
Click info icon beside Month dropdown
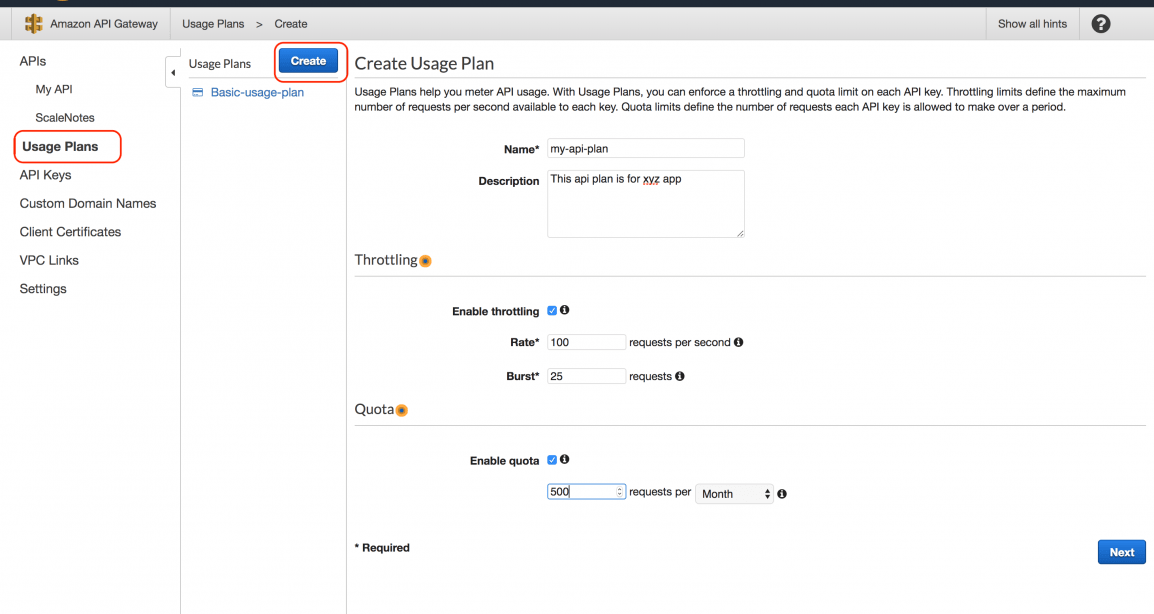point(782,493)
